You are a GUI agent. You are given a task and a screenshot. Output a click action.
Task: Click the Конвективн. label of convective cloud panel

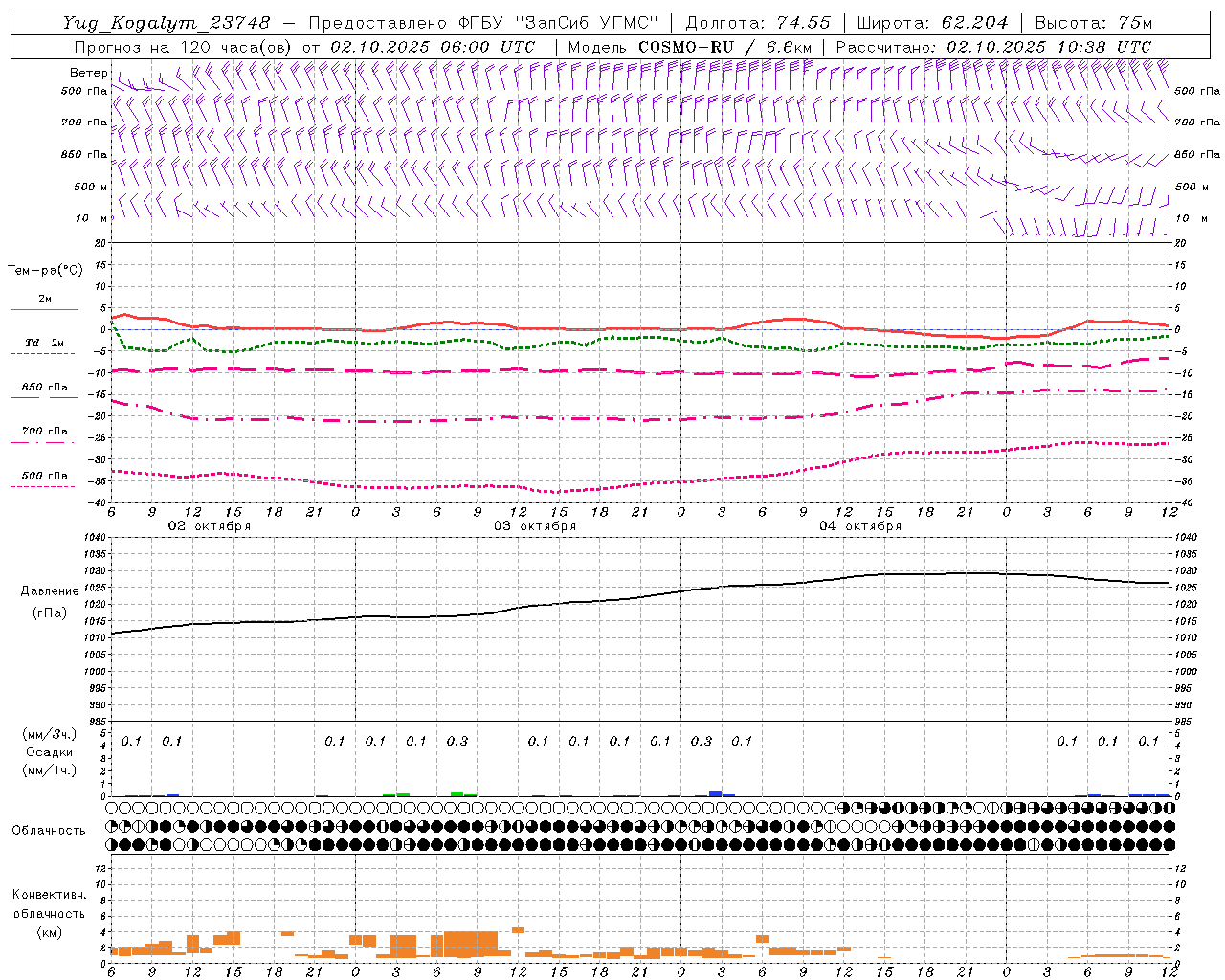(x=50, y=895)
